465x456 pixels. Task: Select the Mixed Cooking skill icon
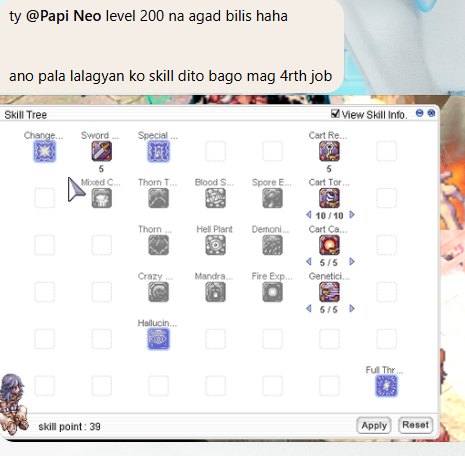(x=102, y=198)
